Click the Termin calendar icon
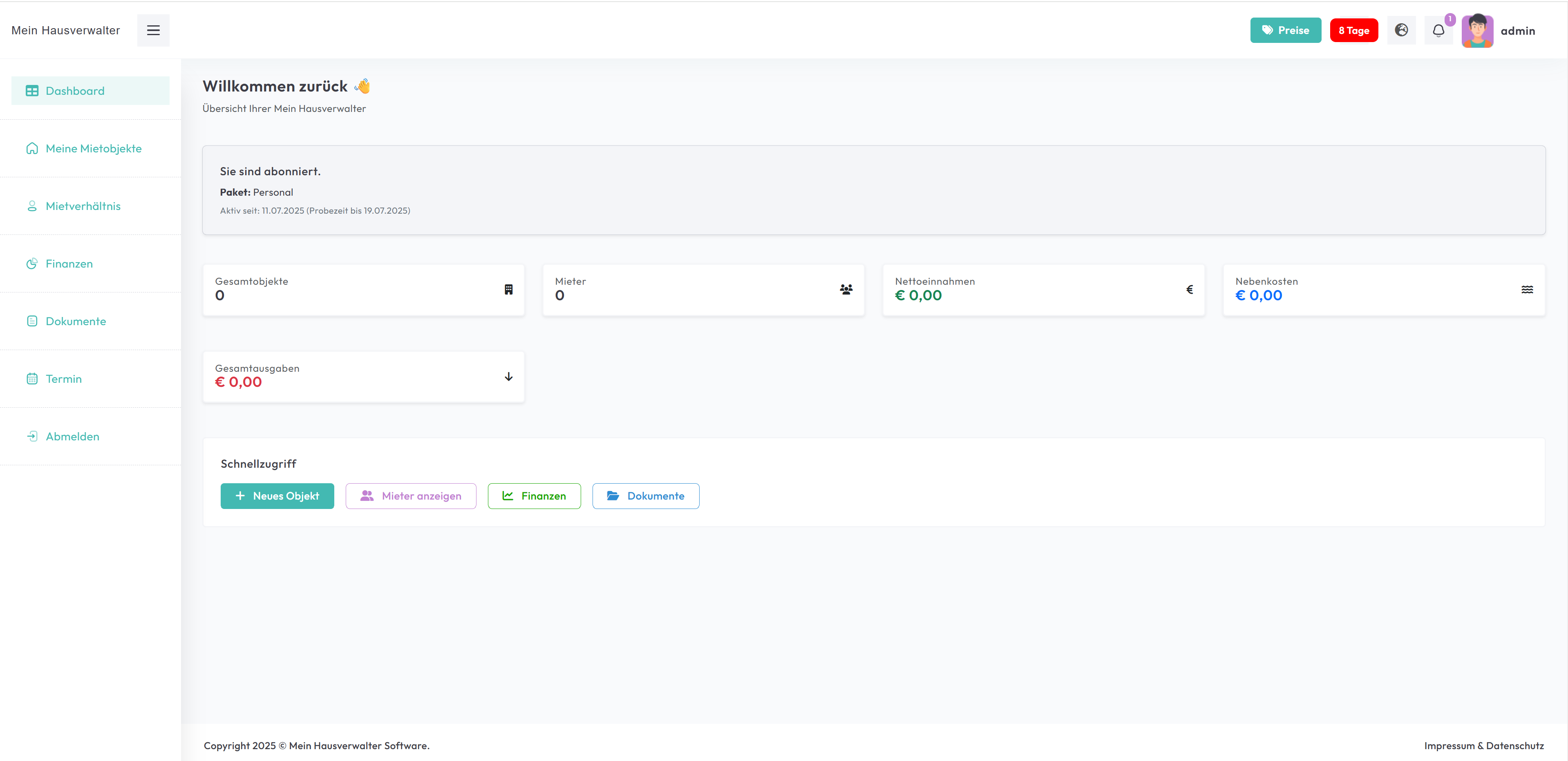Viewport: 1568px width, 761px height. [31, 379]
